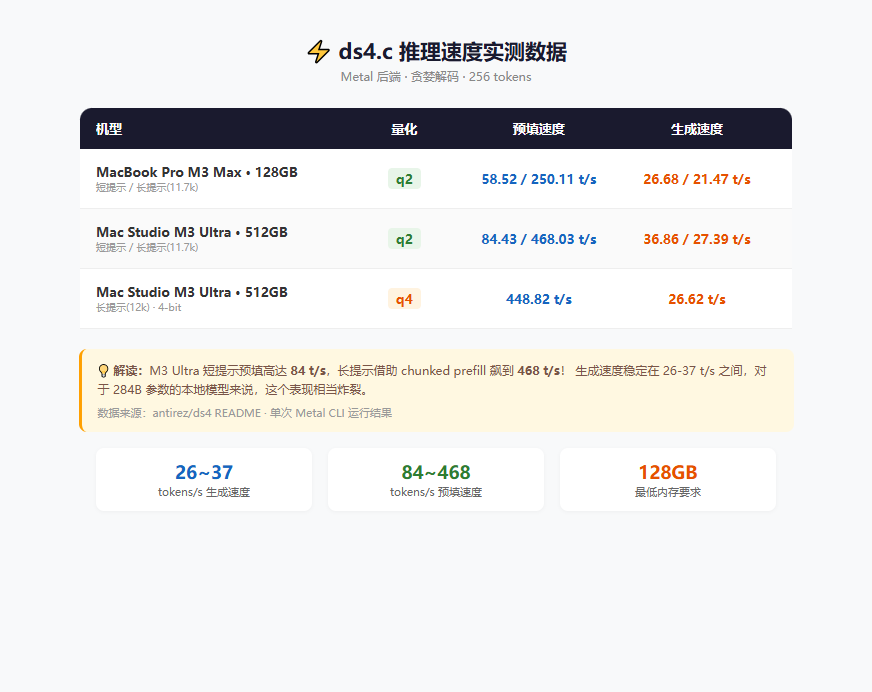Click the 预填速度 column header

pos(539,129)
